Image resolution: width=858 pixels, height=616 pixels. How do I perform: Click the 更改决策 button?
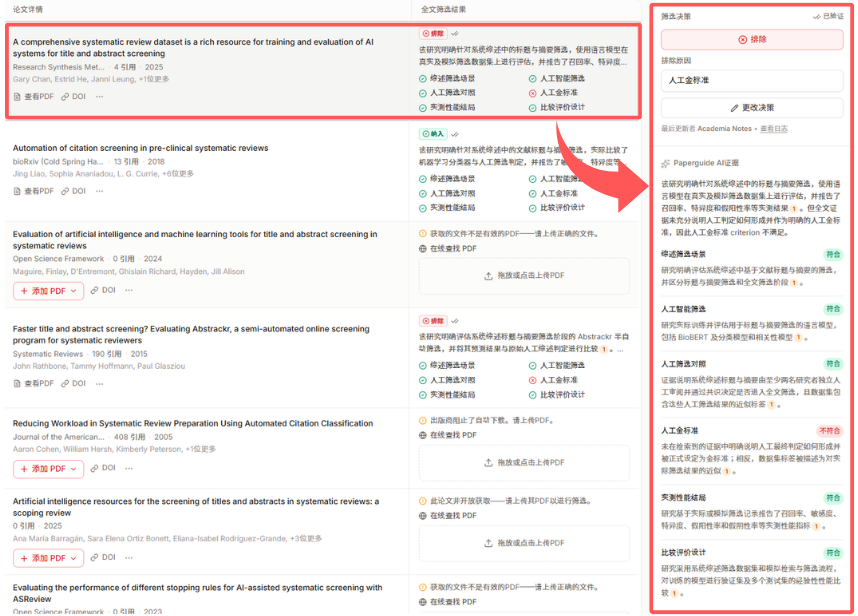pyautogui.click(x=752, y=108)
